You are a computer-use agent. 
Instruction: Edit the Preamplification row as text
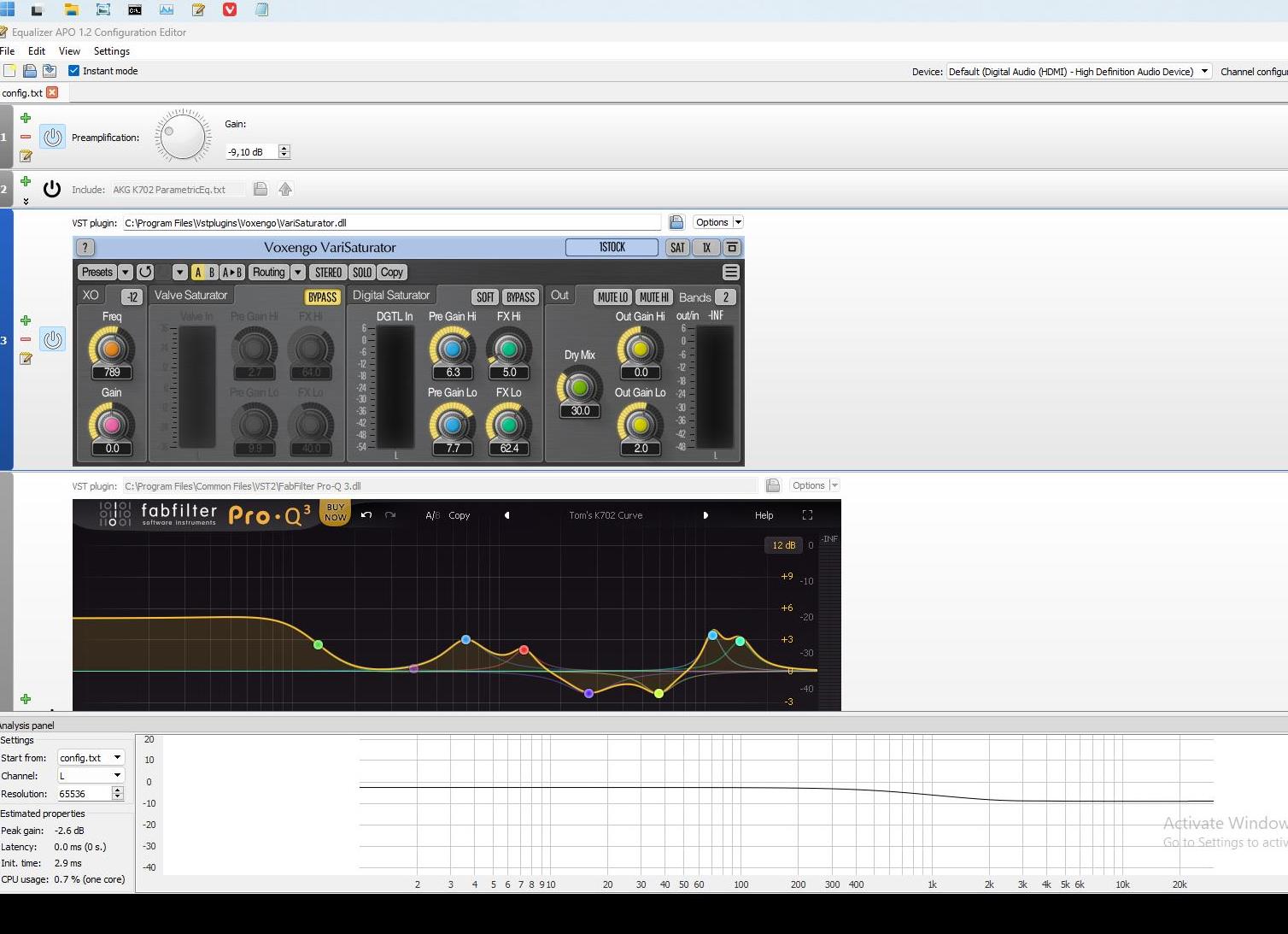[26, 156]
